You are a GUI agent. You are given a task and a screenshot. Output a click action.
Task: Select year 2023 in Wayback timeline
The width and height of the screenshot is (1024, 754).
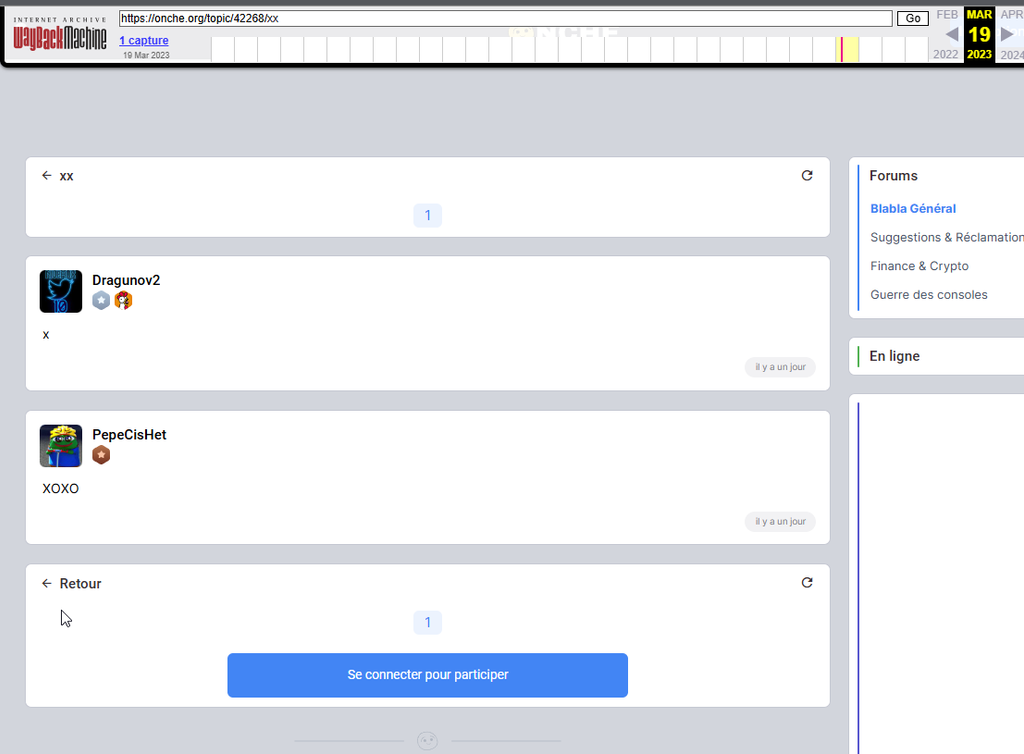tap(979, 54)
